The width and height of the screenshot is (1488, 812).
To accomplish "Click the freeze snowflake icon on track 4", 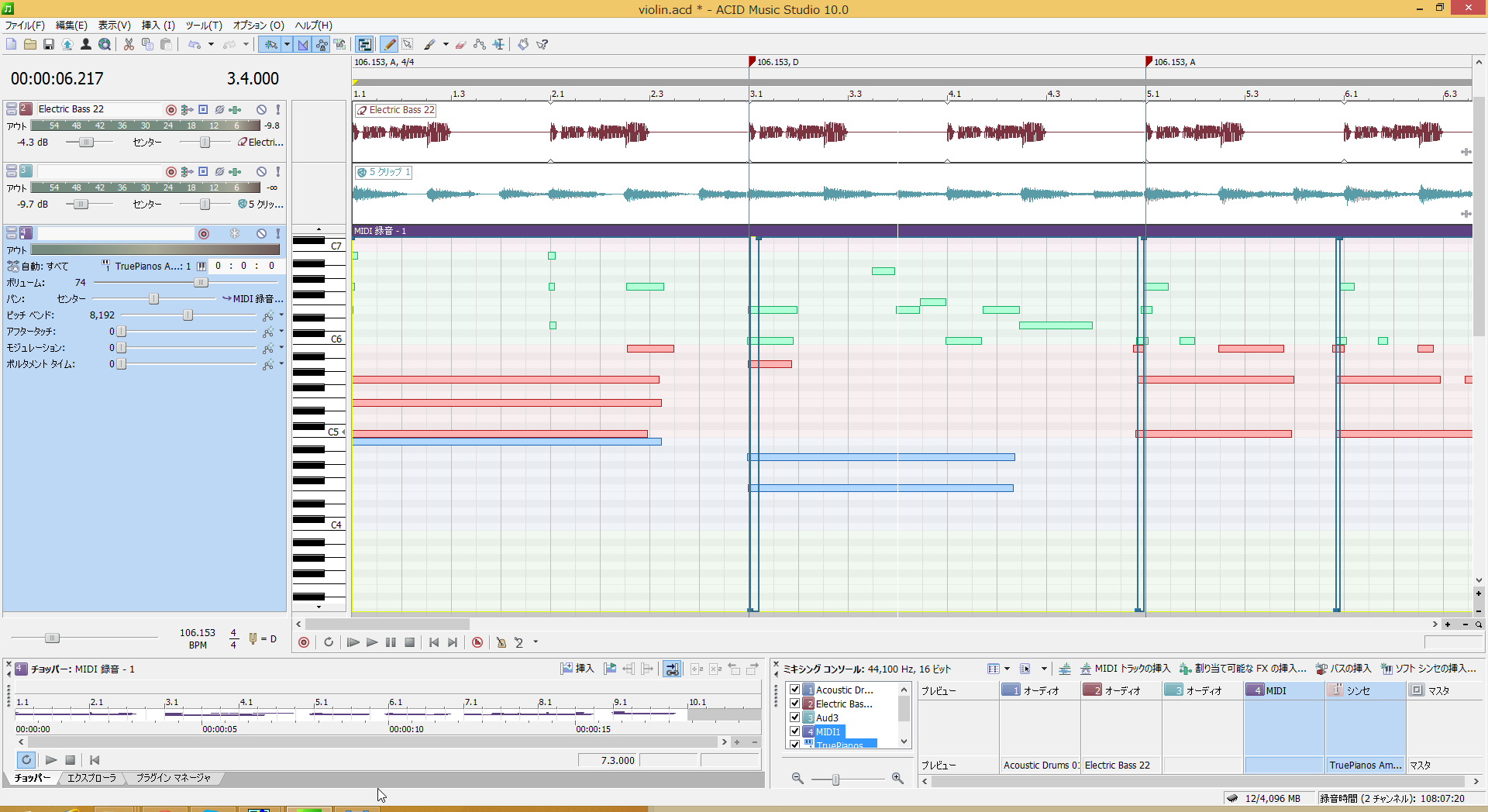I will (235, 233).
